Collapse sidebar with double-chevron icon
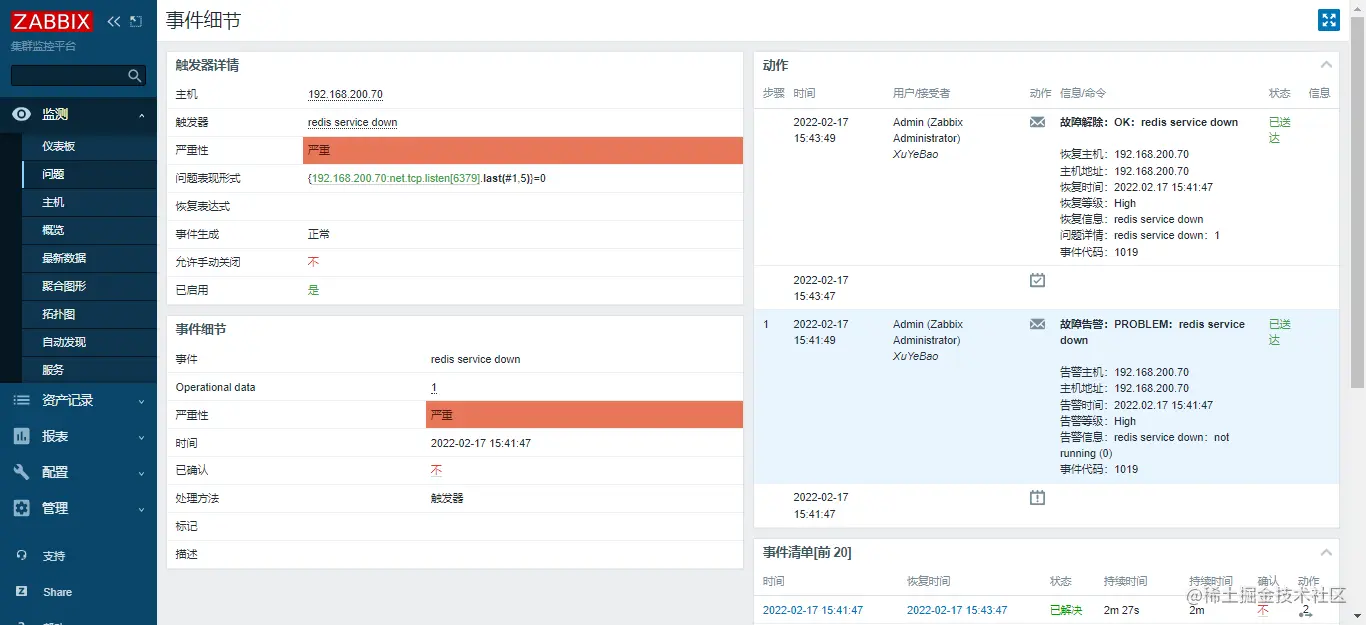 tap(114, 21)
